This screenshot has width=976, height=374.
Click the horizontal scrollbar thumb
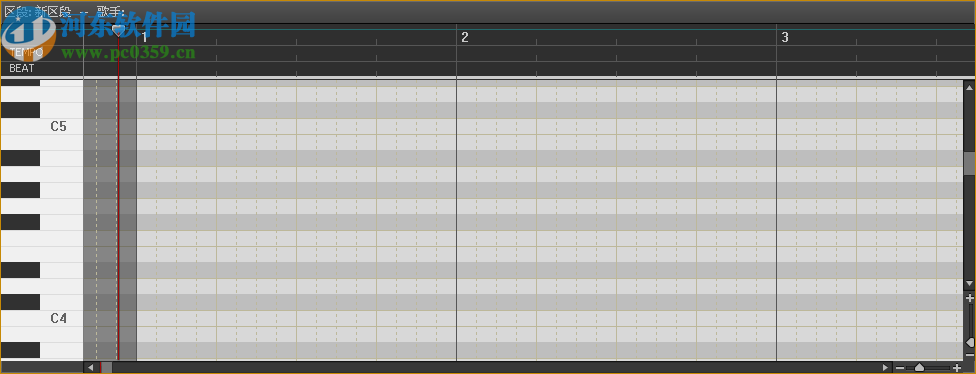pyautogui.click(x=106, y=368)
